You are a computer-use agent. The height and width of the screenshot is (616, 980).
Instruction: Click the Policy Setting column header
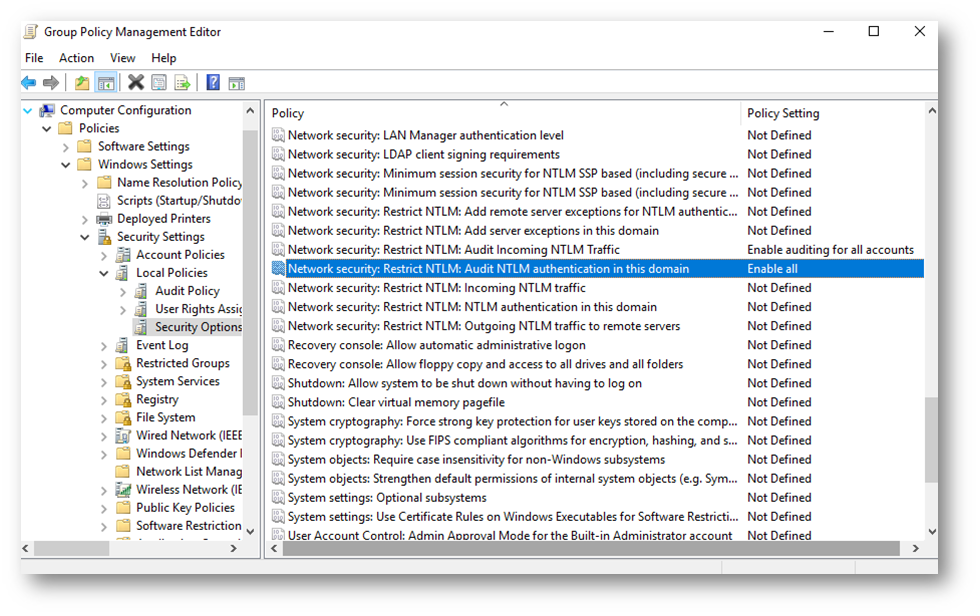(x=783, y=113)
